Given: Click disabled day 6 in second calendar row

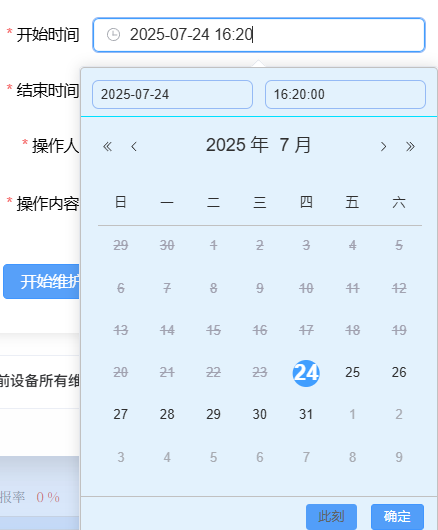Looking at the screenshot, I should pos(121,288).
